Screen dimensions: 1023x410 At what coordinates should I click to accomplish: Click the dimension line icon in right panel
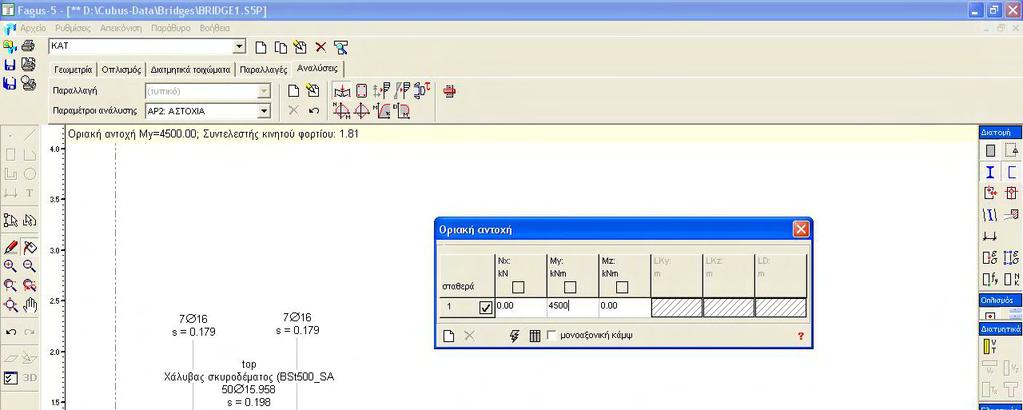[x=990, y=236]
